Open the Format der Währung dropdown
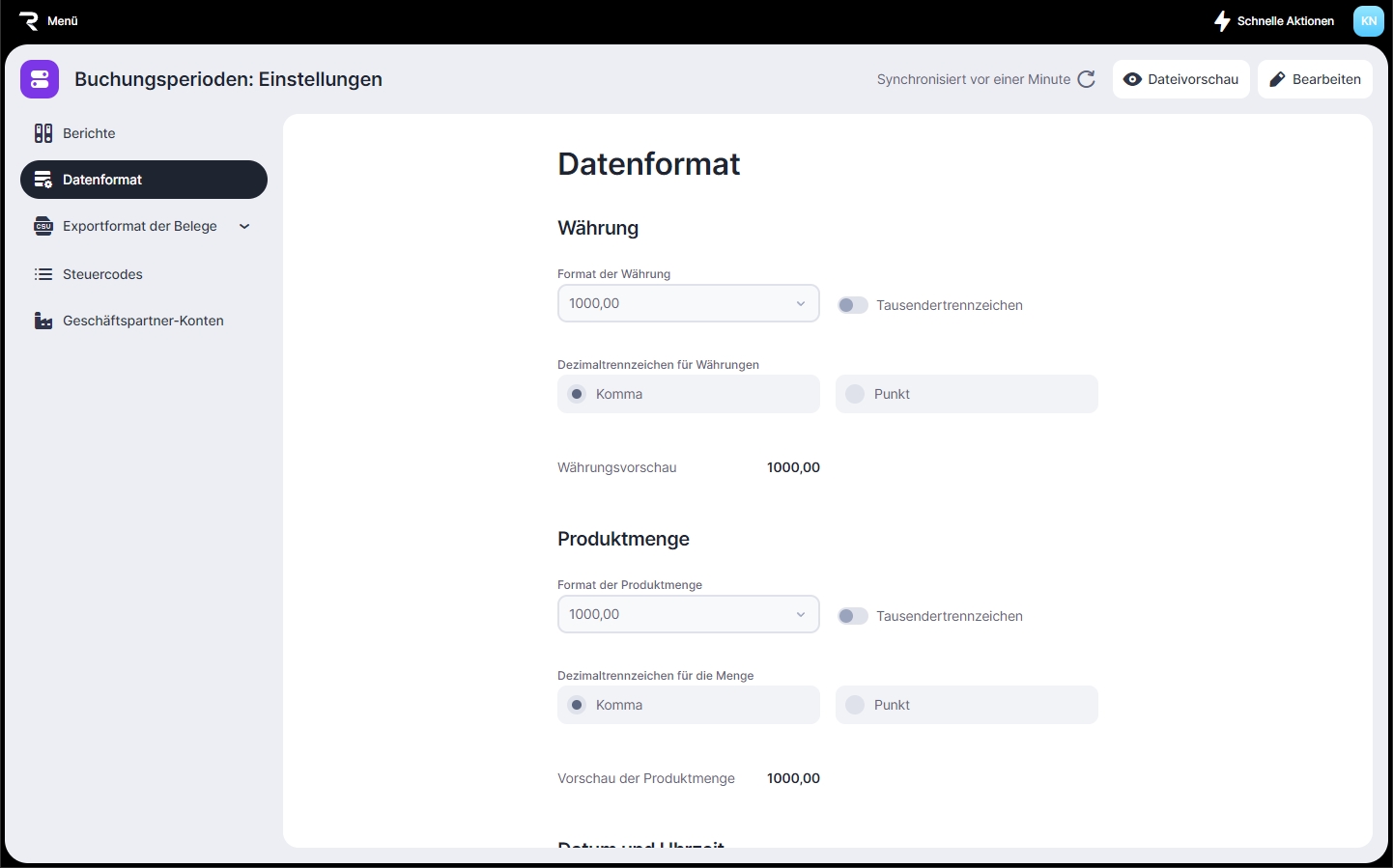This screenshot has width=1393, height=868. (x=688, y=303)
